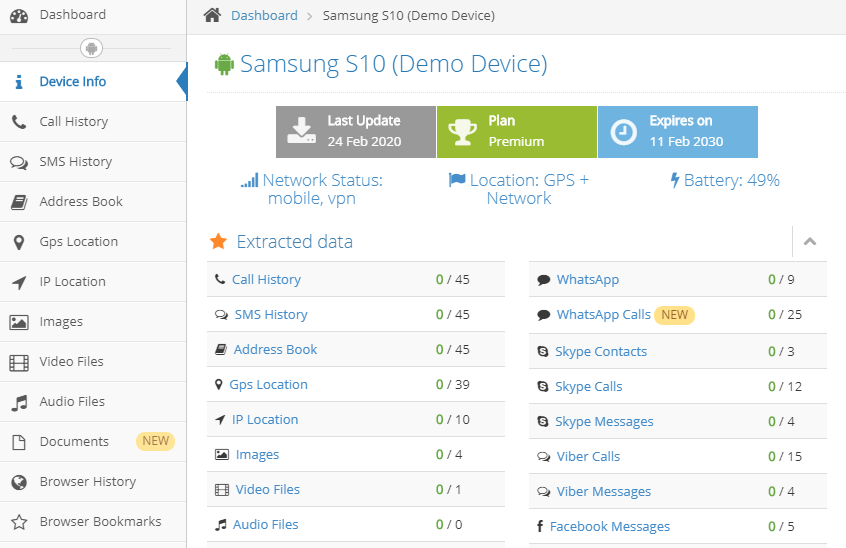Click the chat bubbles icon next to Viber Calls

[543, 457]
